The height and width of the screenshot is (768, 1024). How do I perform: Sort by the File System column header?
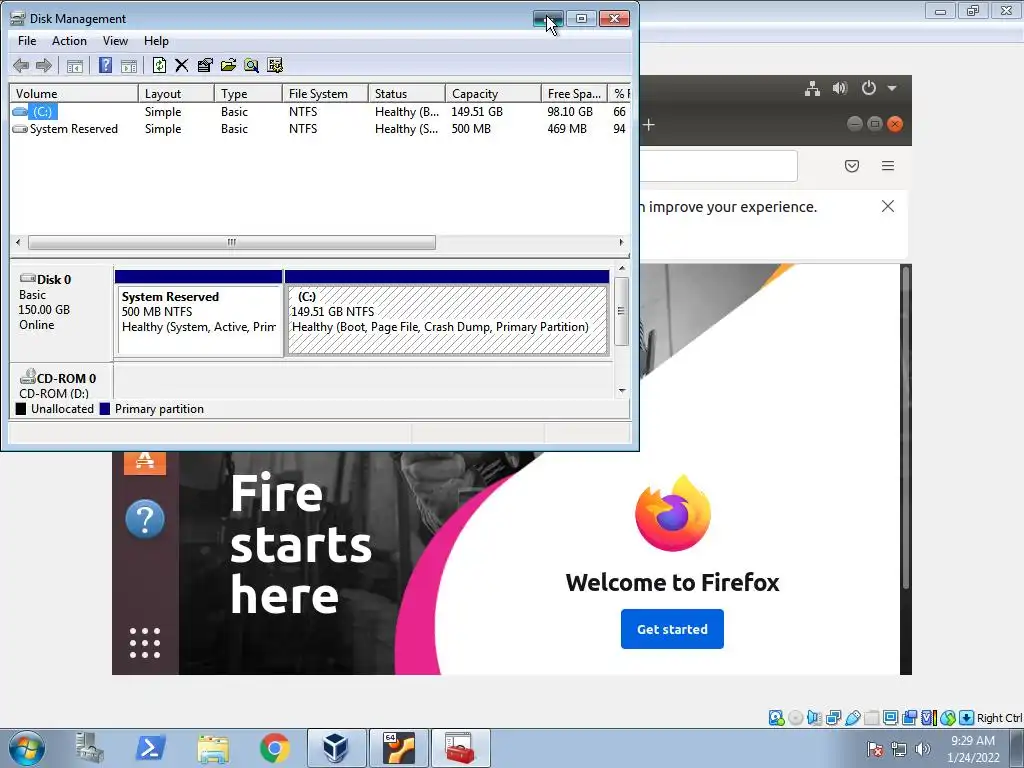pyautogui.click(x=325, y=93)
